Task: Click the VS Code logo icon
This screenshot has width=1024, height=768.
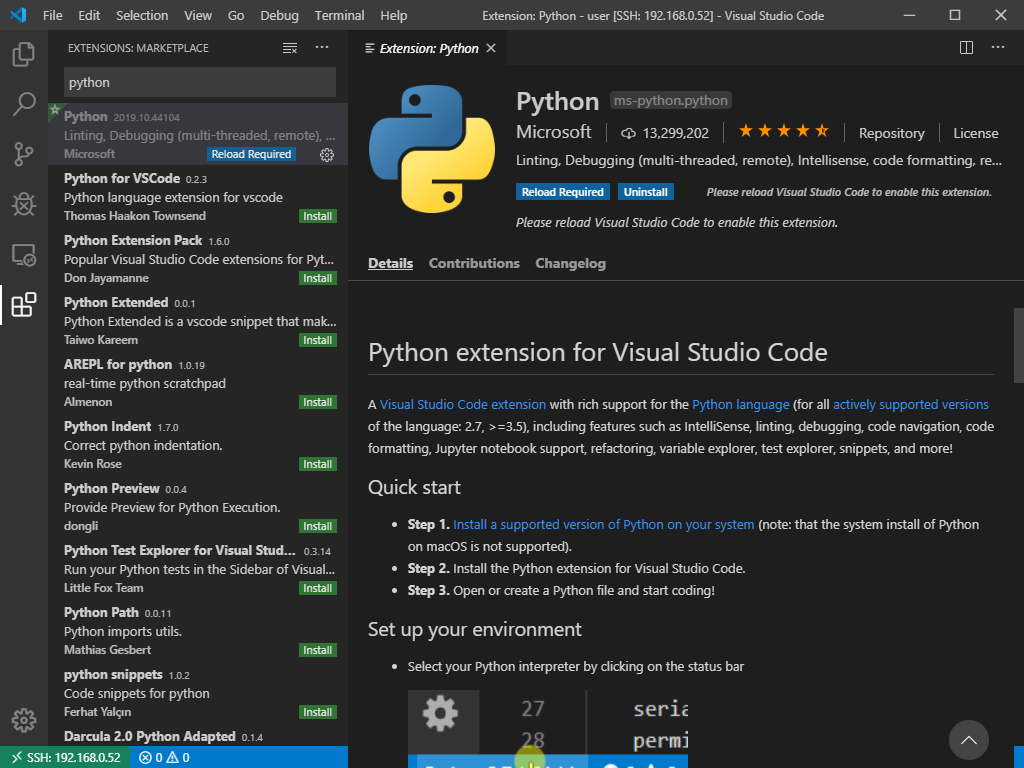Action: coord(18,15)
